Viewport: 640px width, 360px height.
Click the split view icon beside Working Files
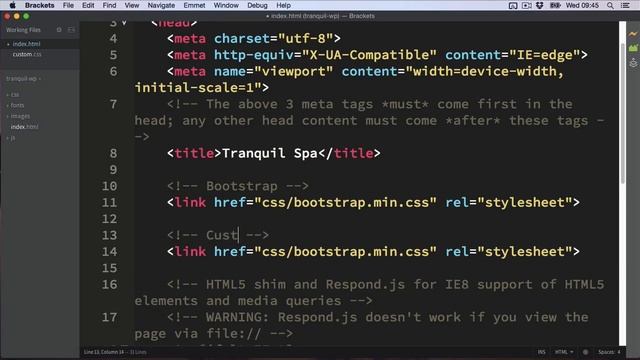pos(71,30)
